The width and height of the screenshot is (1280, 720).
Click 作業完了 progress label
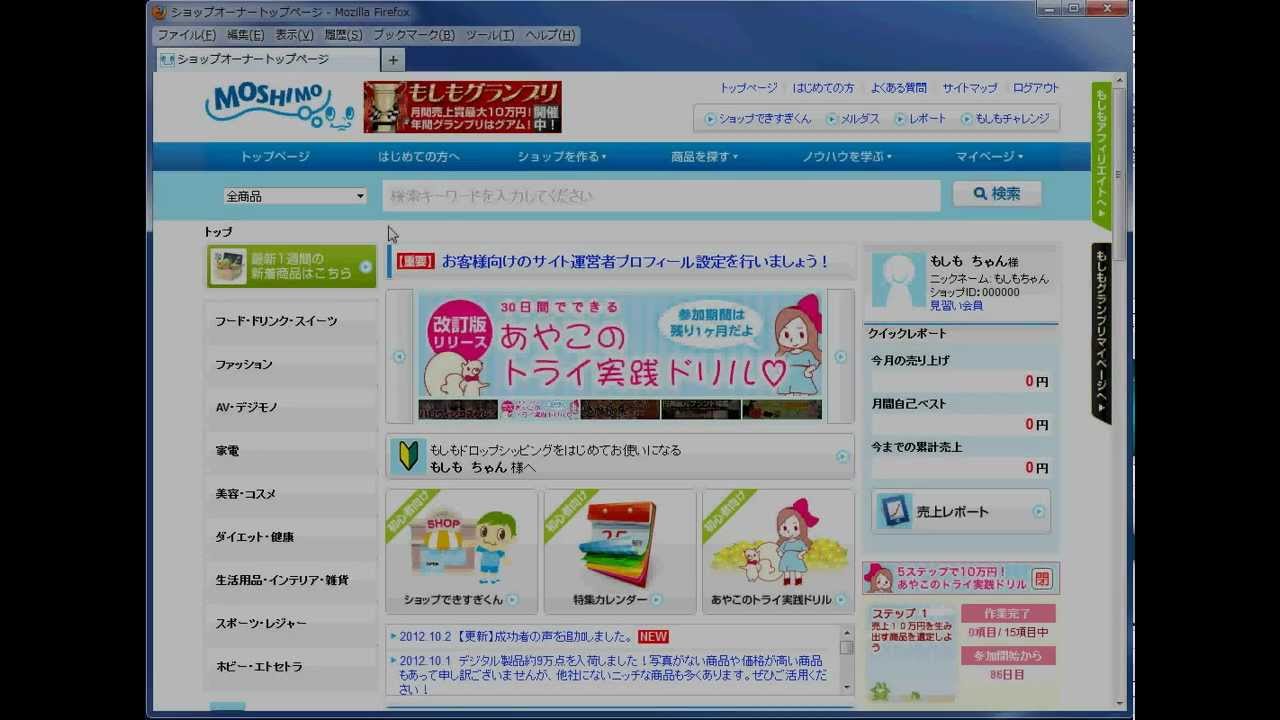click(x=1008, y=613)
